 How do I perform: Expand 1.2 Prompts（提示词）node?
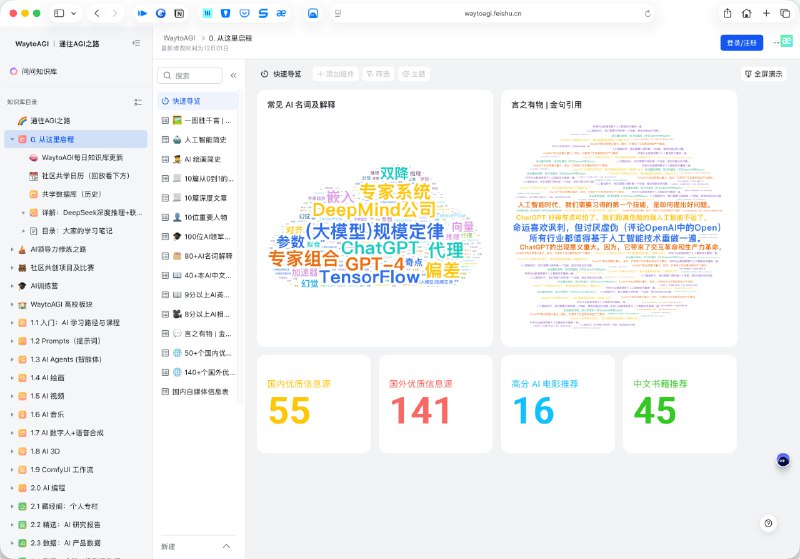pyautogui.click(x=12, y=341)
